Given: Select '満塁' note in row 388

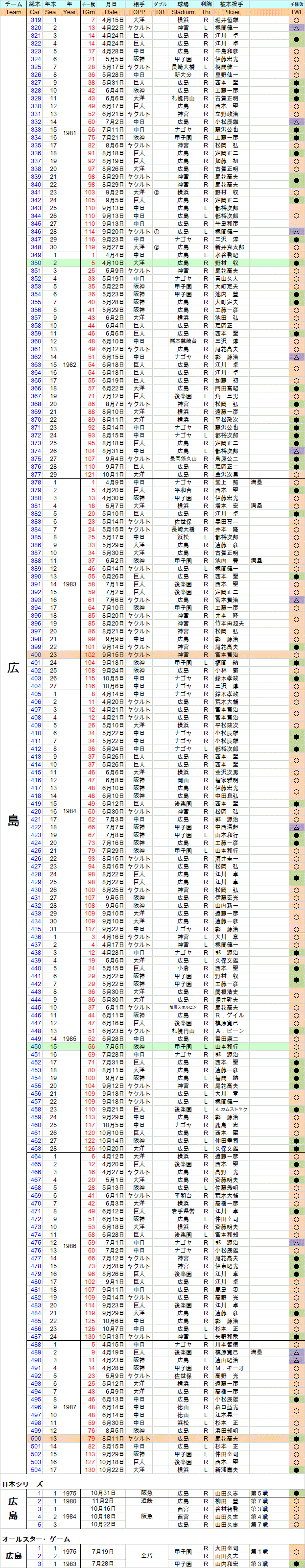Looking at the screenshot, I should (257, 560).
